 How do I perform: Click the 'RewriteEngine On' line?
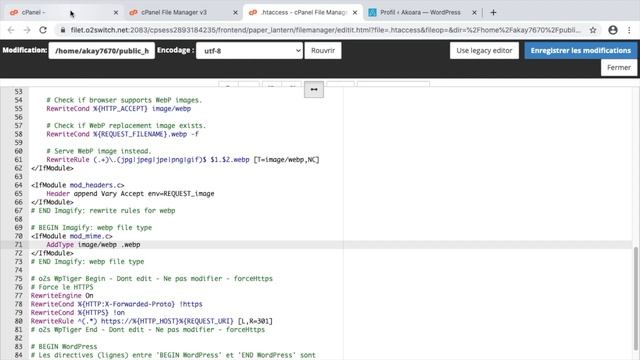pyautogui.click(x=62, y=296)
